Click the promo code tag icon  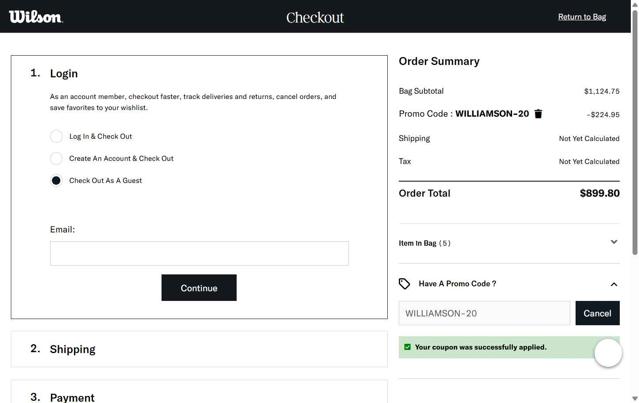pyautogui.click(x=404, y=284)
